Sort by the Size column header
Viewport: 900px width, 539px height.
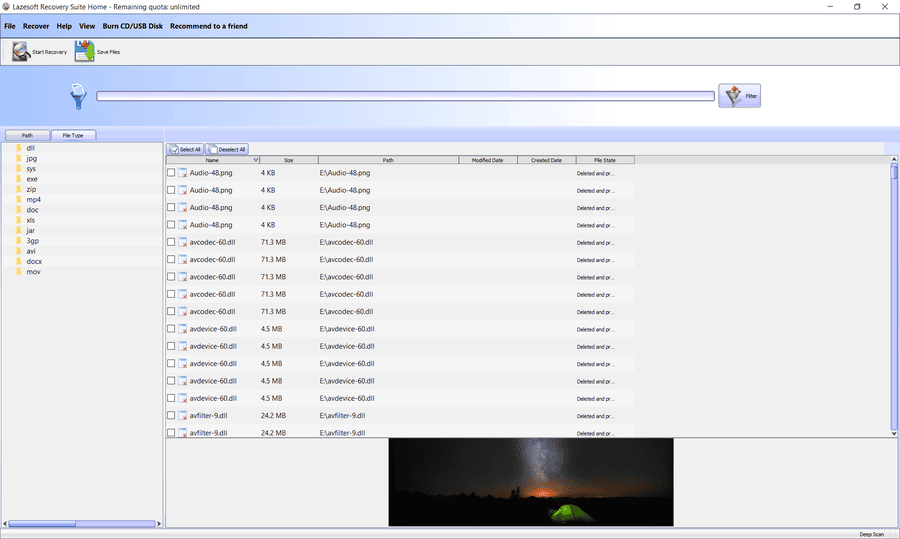point(289,160)
